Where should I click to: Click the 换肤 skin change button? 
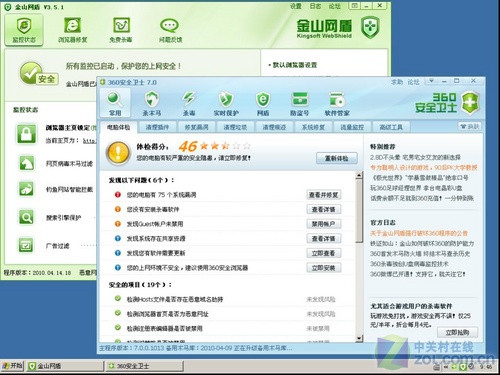pos(470,126)
